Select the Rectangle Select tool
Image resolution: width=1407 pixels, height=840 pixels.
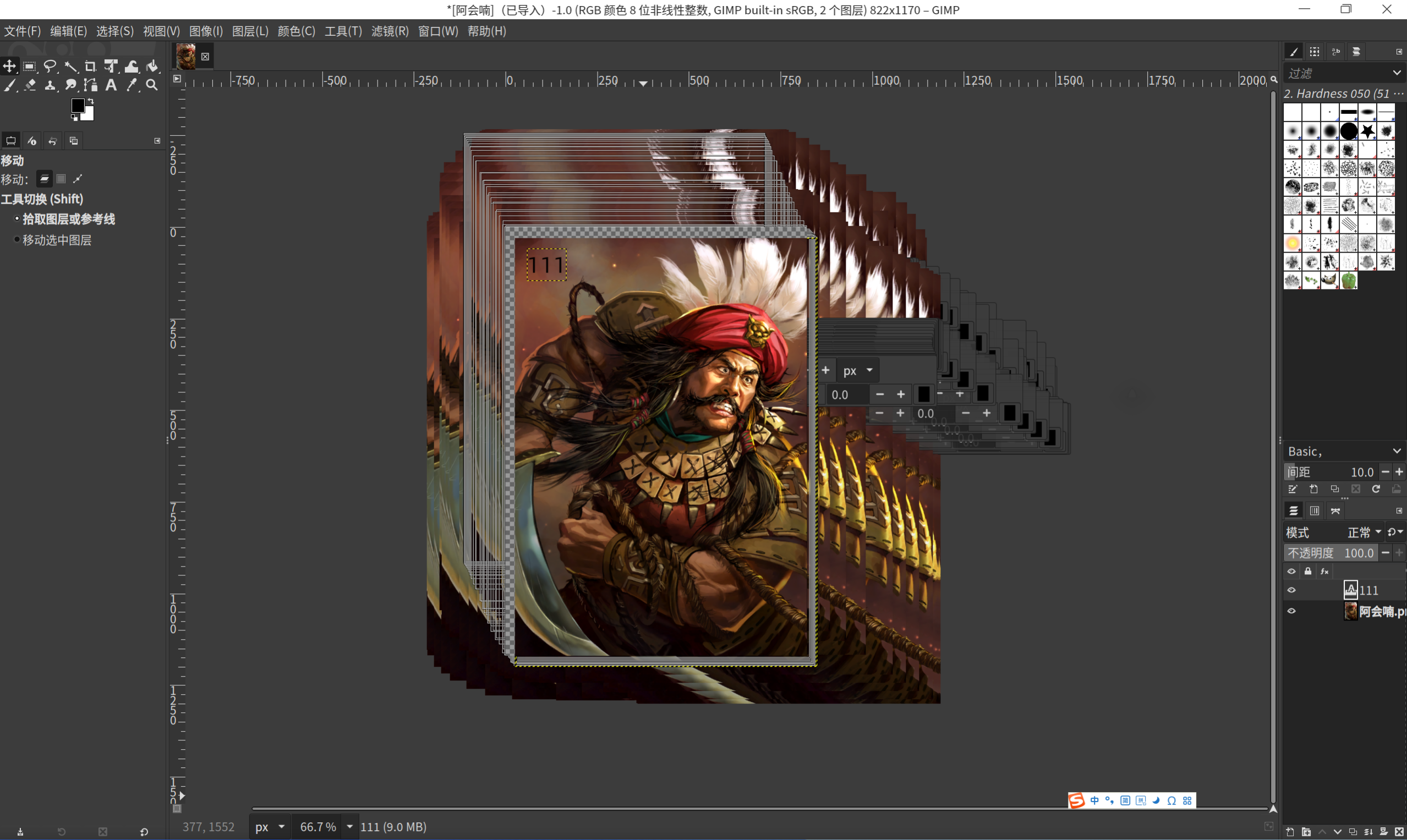coord(30,66)
